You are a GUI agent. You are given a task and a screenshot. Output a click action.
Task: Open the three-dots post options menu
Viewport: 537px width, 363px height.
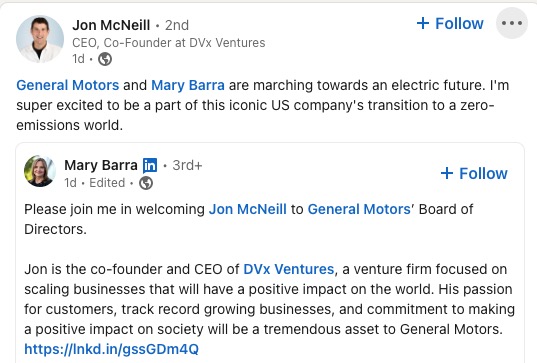512,23
